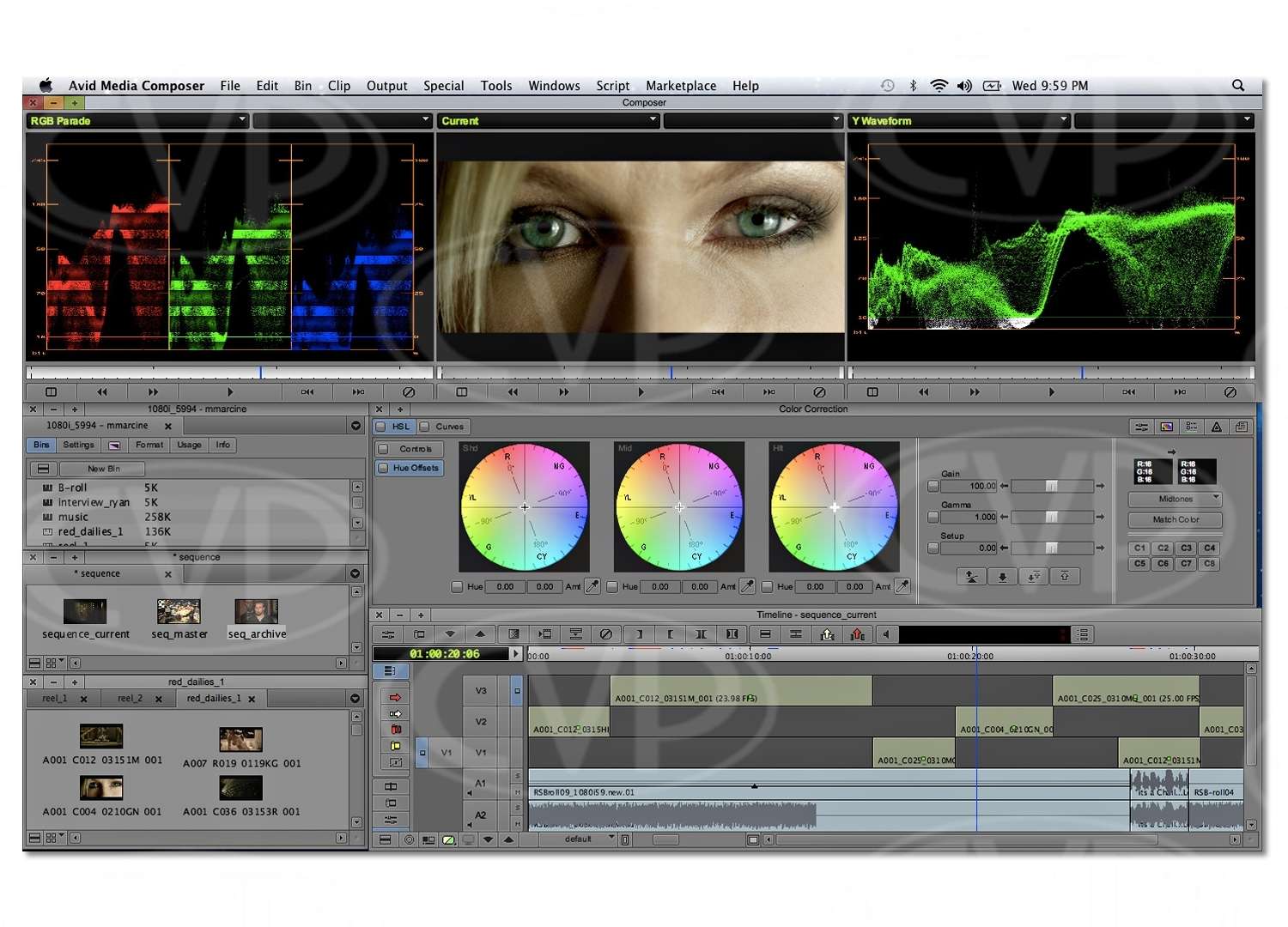Open the 1080i_5994 project fast menu
Image resolution: width=1288 pixels, height=927 pixels.
(x=355, y=426)
